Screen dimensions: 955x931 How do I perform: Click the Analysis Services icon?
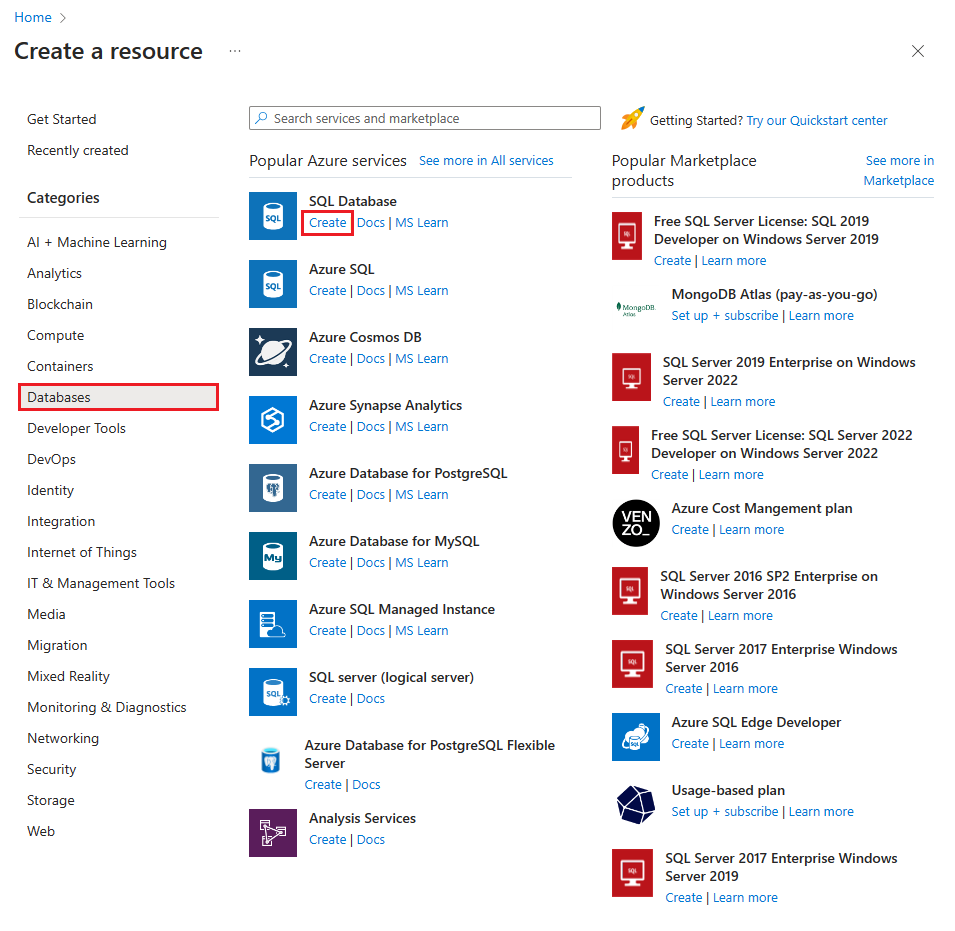(x=272, y=833)
